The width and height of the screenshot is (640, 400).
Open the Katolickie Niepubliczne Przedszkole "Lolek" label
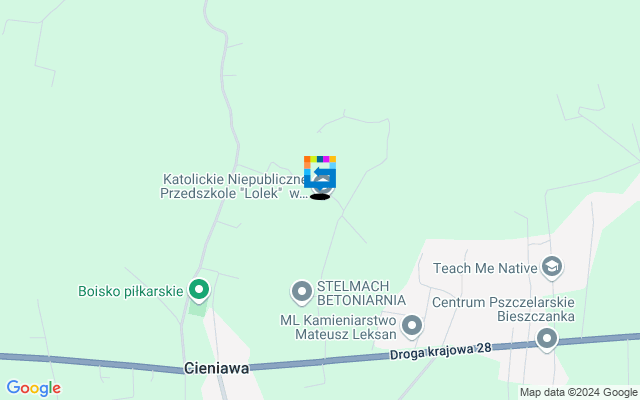click(234, 186)
